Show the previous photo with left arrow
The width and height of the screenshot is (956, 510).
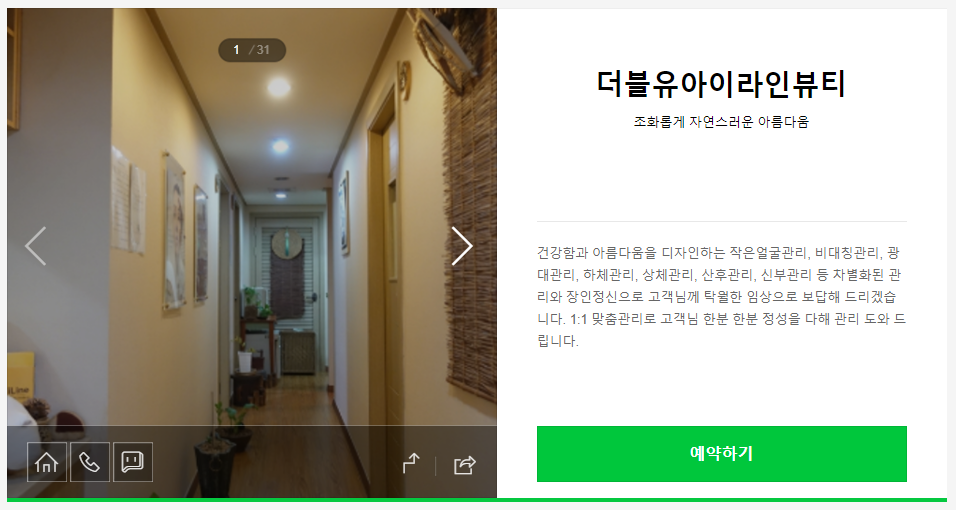coord(35,246)
